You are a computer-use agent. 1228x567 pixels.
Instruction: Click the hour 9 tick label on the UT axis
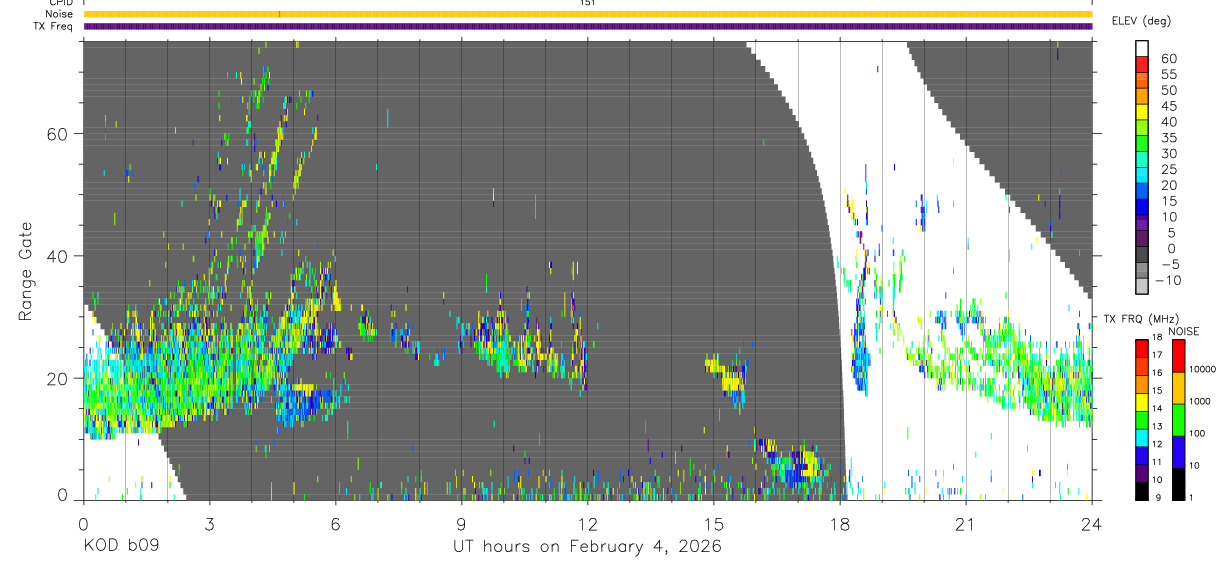coord(461,523)
